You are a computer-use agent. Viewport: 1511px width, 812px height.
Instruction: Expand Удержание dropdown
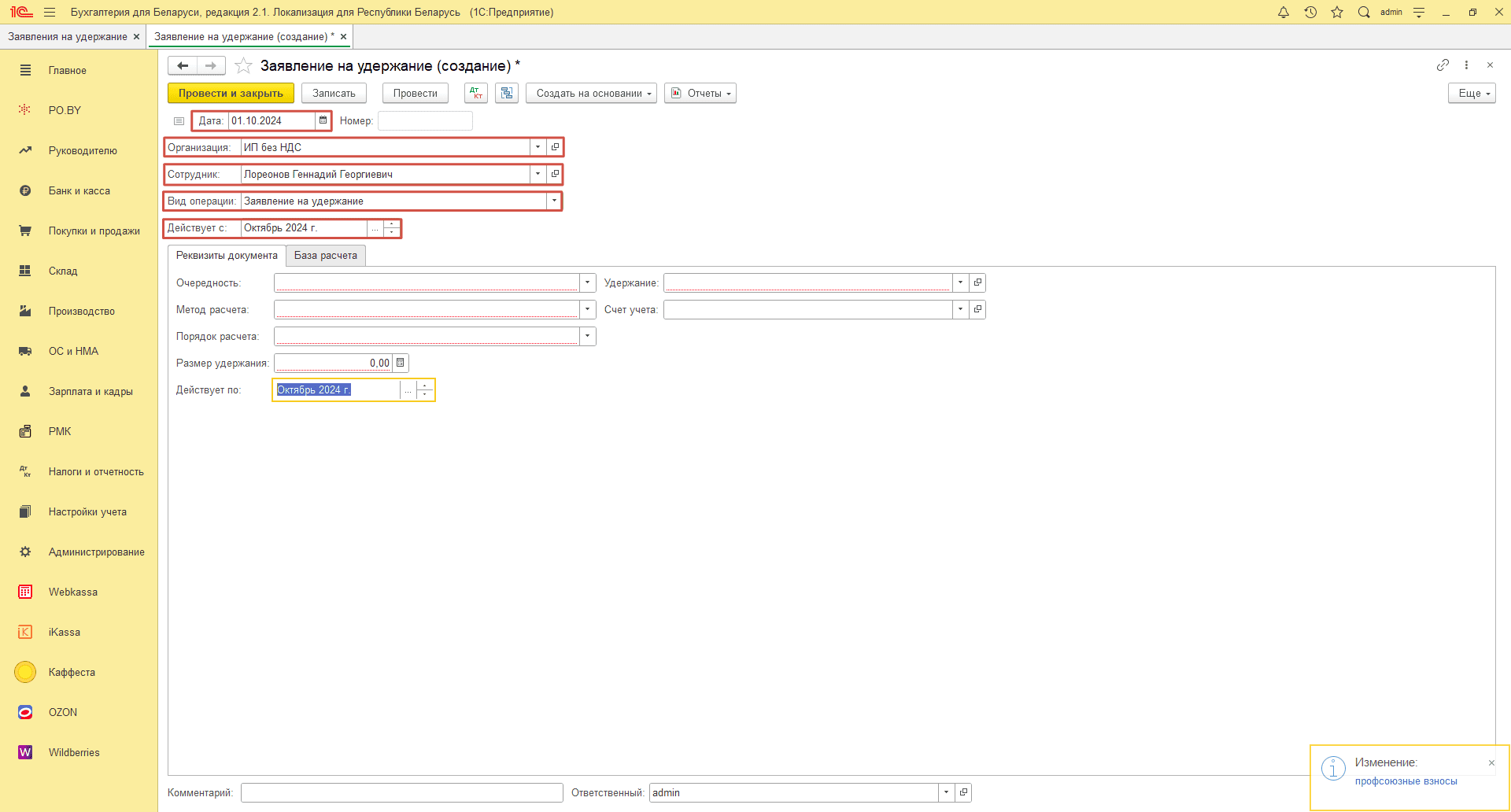click(960, 282)
